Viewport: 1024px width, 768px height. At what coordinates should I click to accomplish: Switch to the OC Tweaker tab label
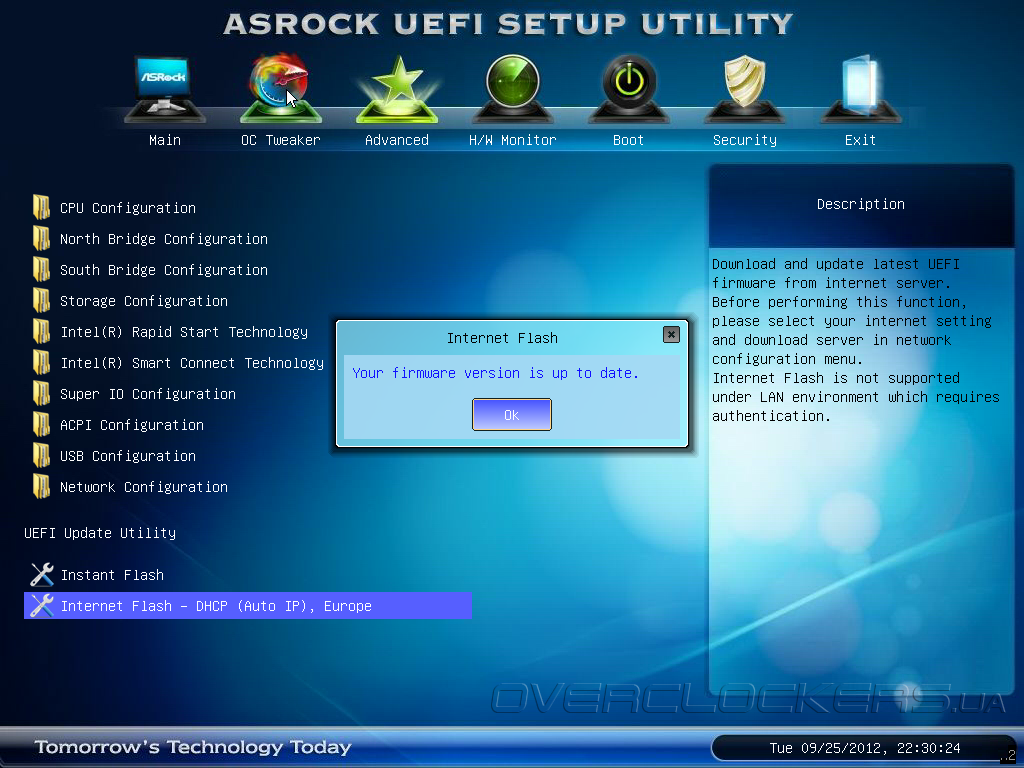pos(281,140)
